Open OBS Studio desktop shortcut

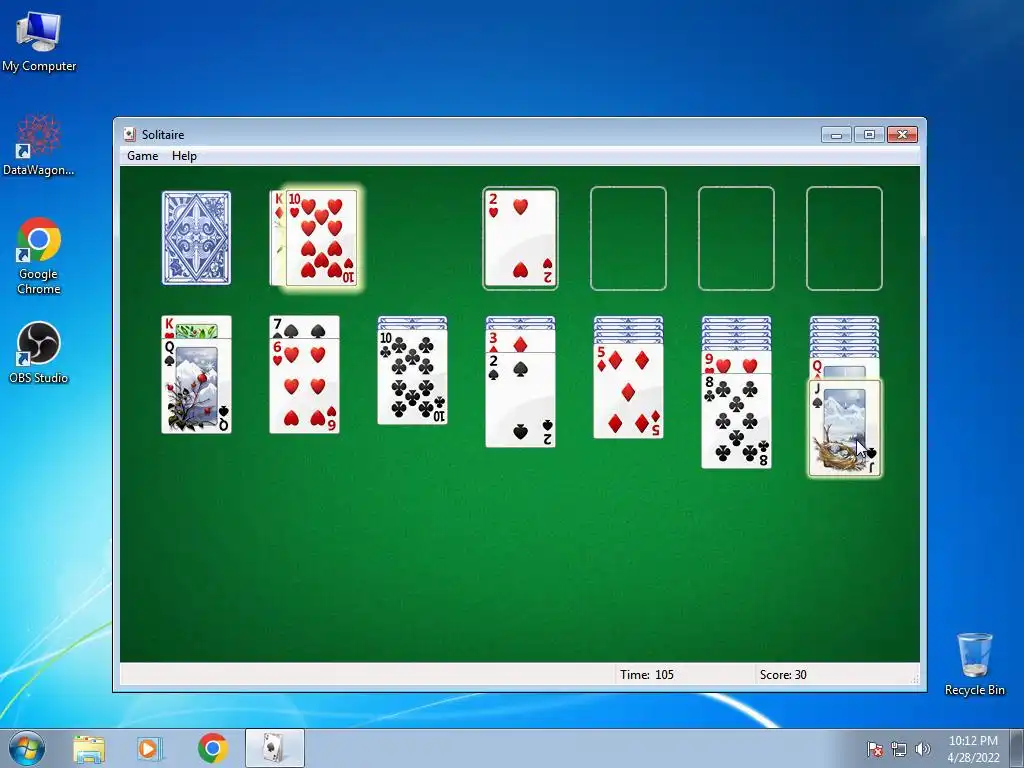tap(39, 353)
